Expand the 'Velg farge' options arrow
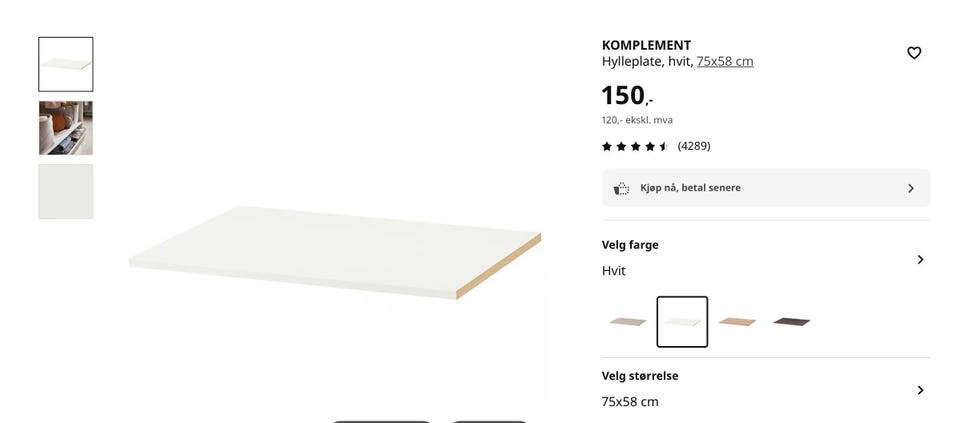The width and height of the screenshot is (960, 423). pos(920,260)
